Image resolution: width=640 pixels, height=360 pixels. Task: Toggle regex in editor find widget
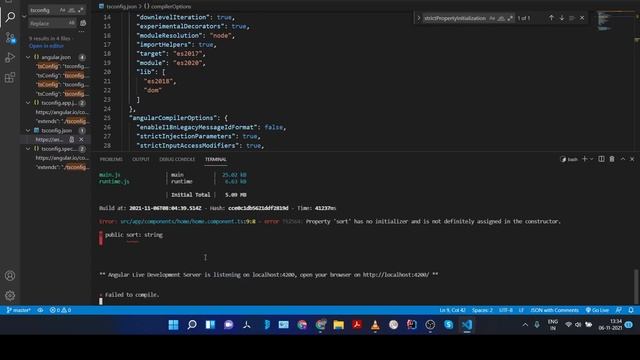tap(510, 18)
